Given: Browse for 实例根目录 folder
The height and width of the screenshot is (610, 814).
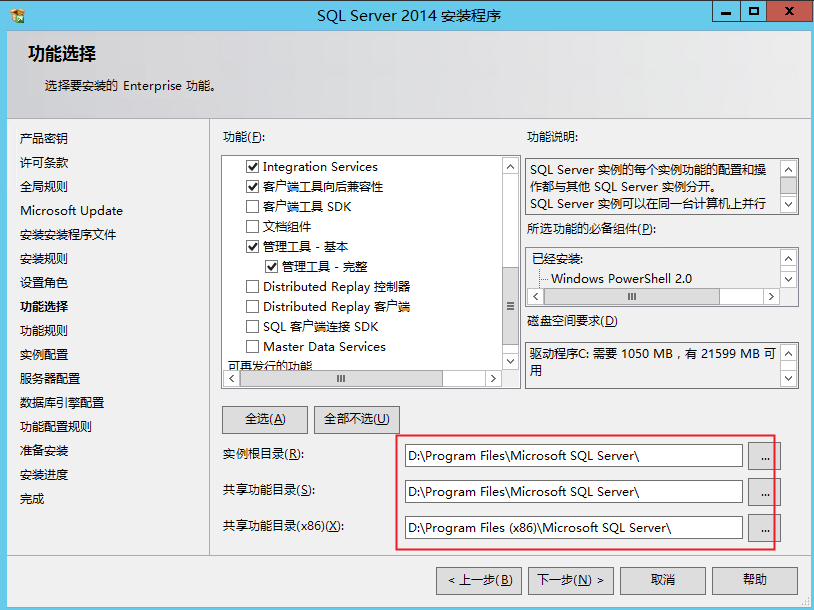Looking at the screenshot, I should [764, 456].
